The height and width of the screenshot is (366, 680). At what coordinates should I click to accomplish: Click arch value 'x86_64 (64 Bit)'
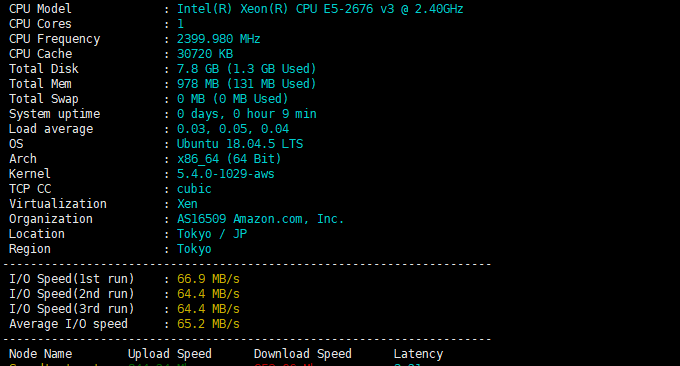[229, 159]
